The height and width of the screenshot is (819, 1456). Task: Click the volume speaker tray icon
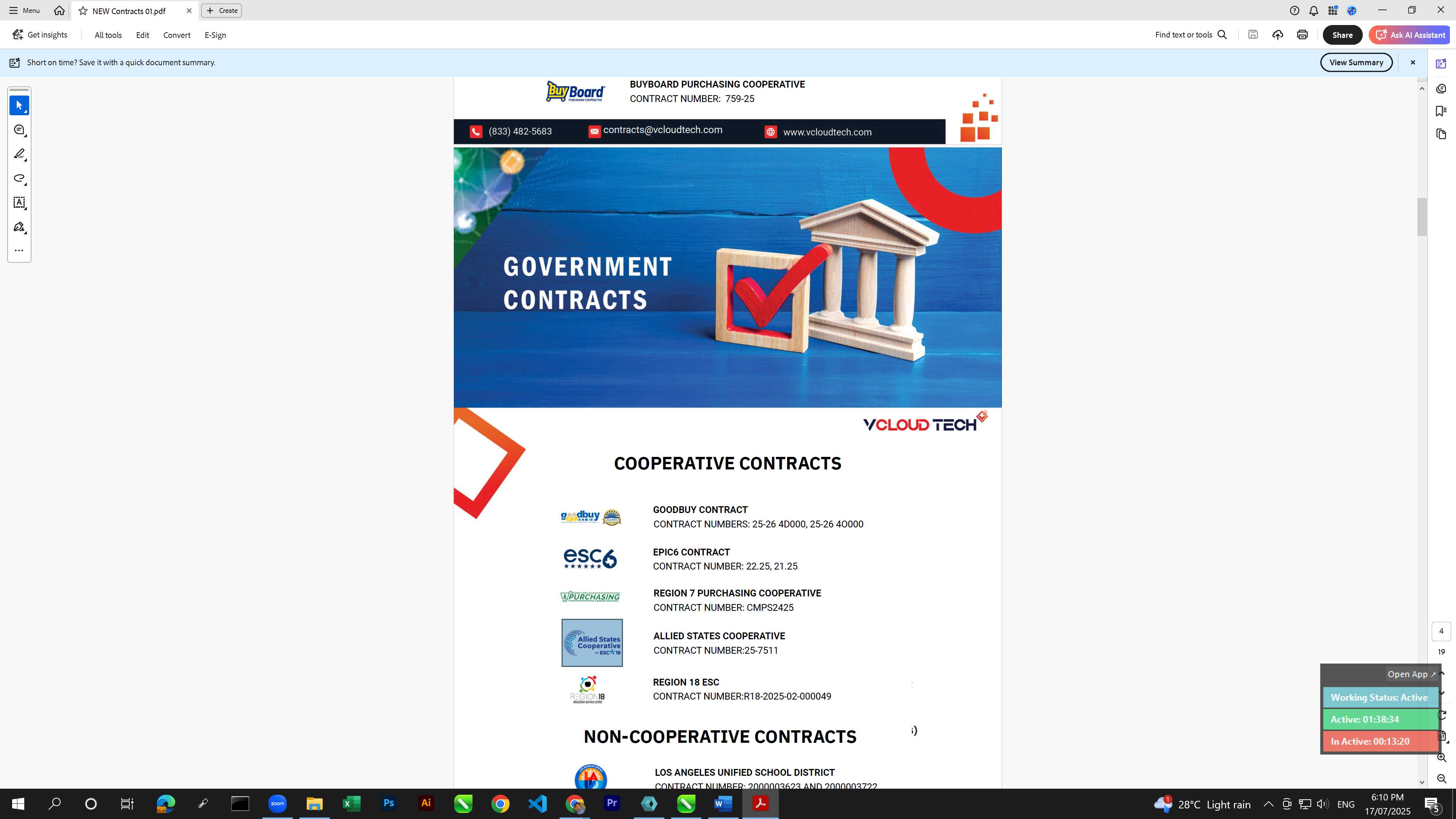[x=1323, y=804]
